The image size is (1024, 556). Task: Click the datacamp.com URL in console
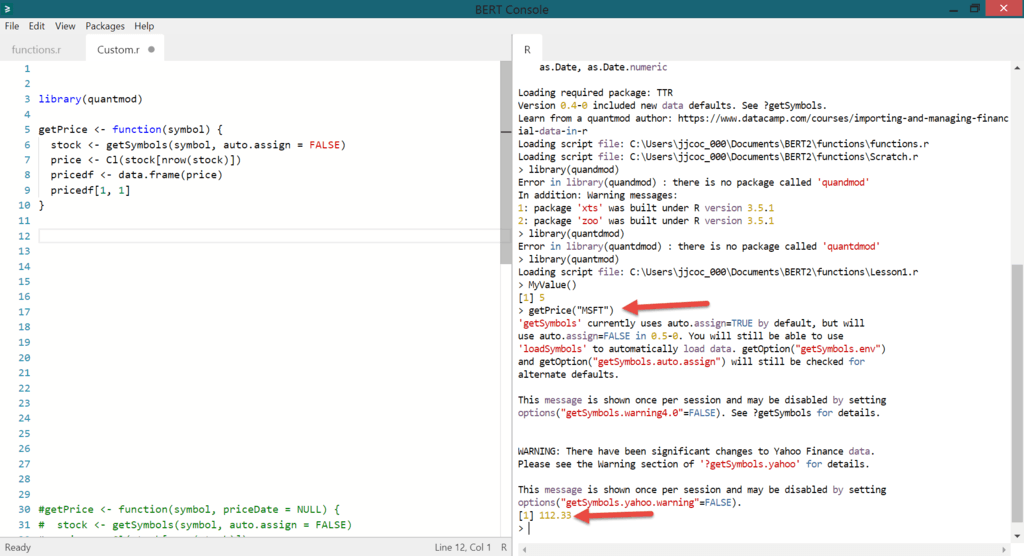pos(763,125)
